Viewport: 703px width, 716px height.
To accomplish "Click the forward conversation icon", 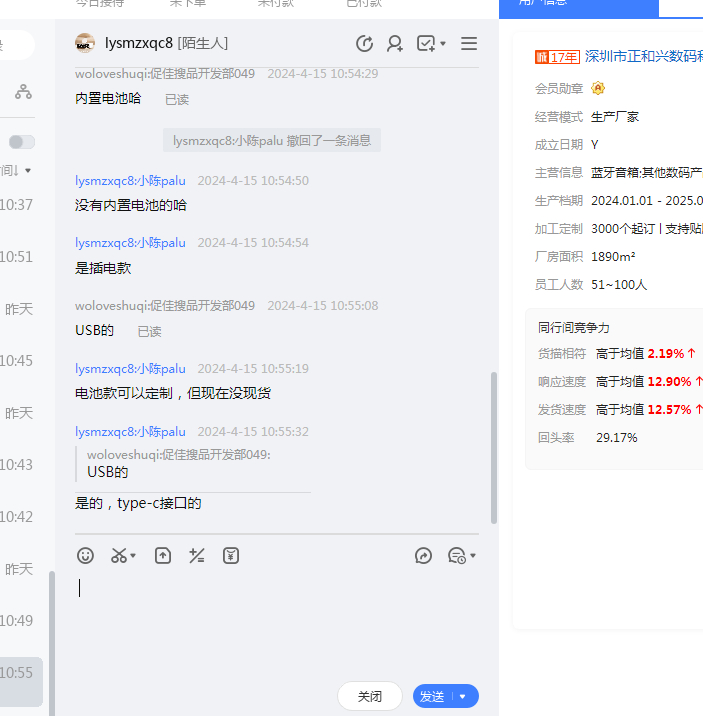I will tap(424, 556).
